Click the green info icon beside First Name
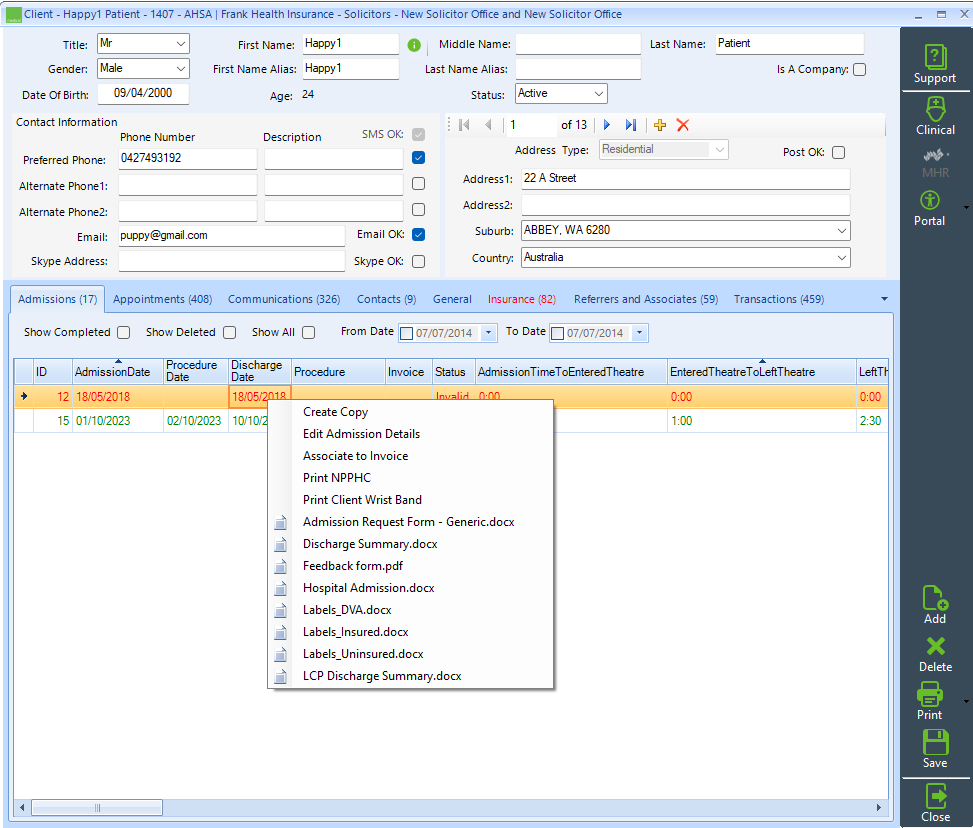Image resolution: width=973 pixels, height=828 pixels. click(414, 45)
